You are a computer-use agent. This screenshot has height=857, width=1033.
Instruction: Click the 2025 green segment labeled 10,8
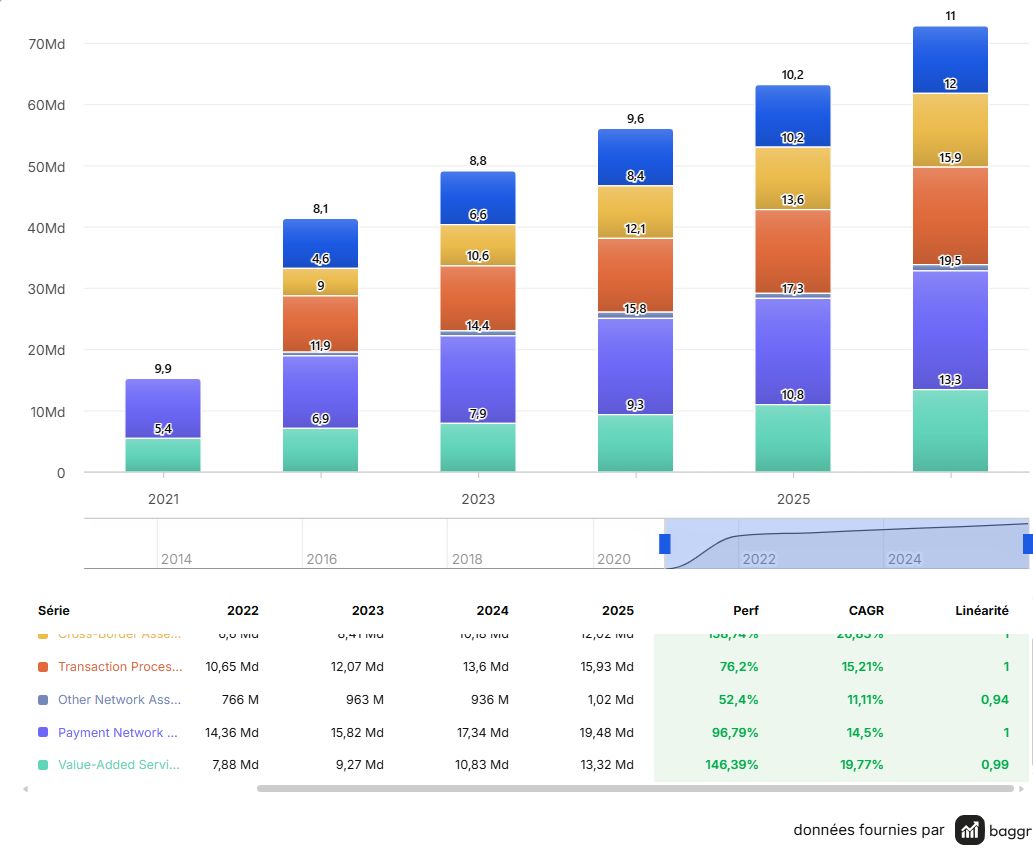(793, 438)
